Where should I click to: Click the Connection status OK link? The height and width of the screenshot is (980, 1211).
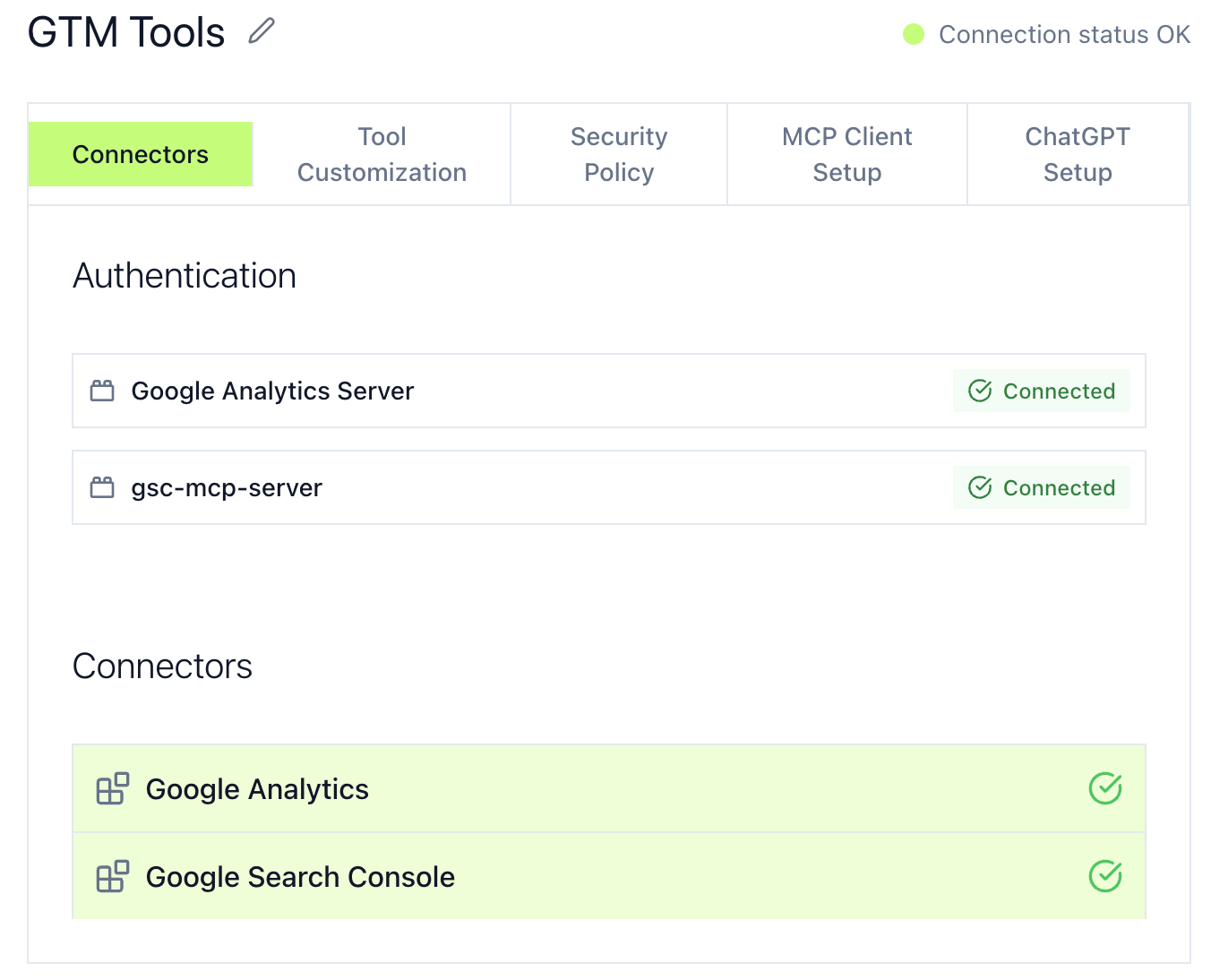1064,34
